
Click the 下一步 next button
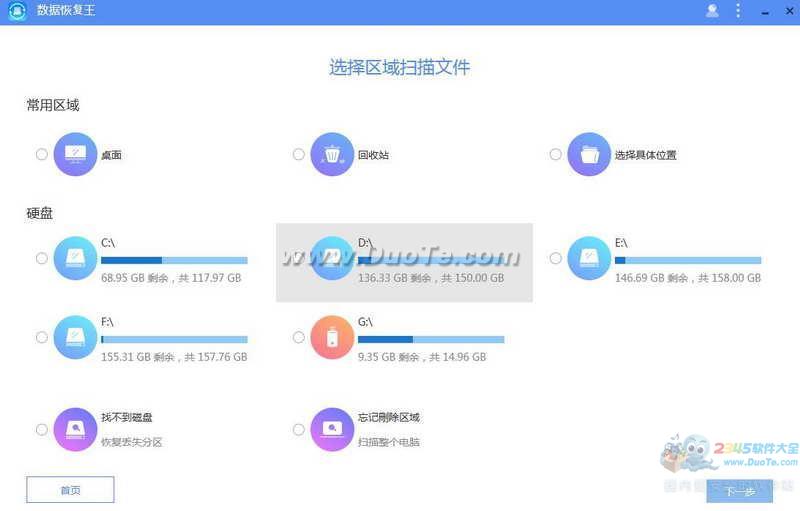pos(740,491)
